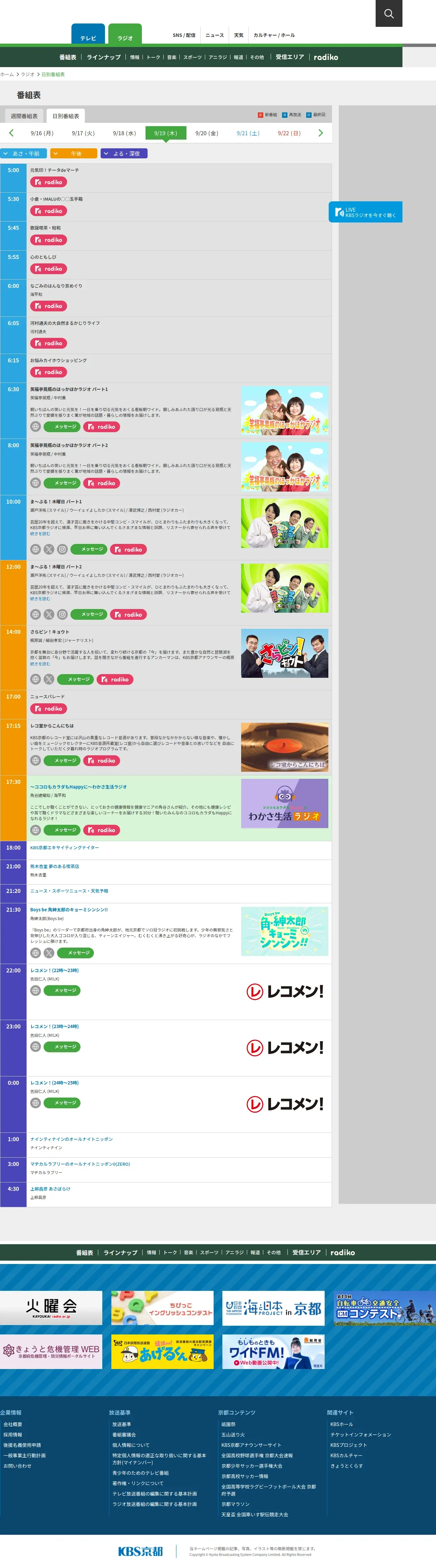Viewport: 436px width, 1568px height.
Task: Open カルチャー / ホール header menu
Action: [274, 35]
